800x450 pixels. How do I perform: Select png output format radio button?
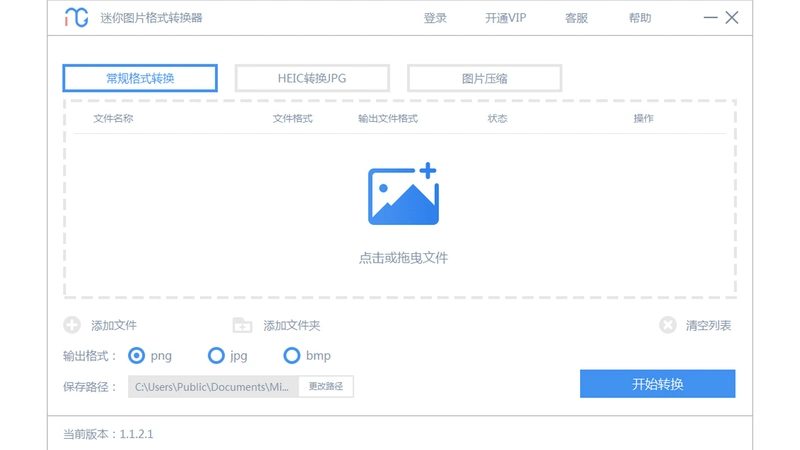coord(136,356)
